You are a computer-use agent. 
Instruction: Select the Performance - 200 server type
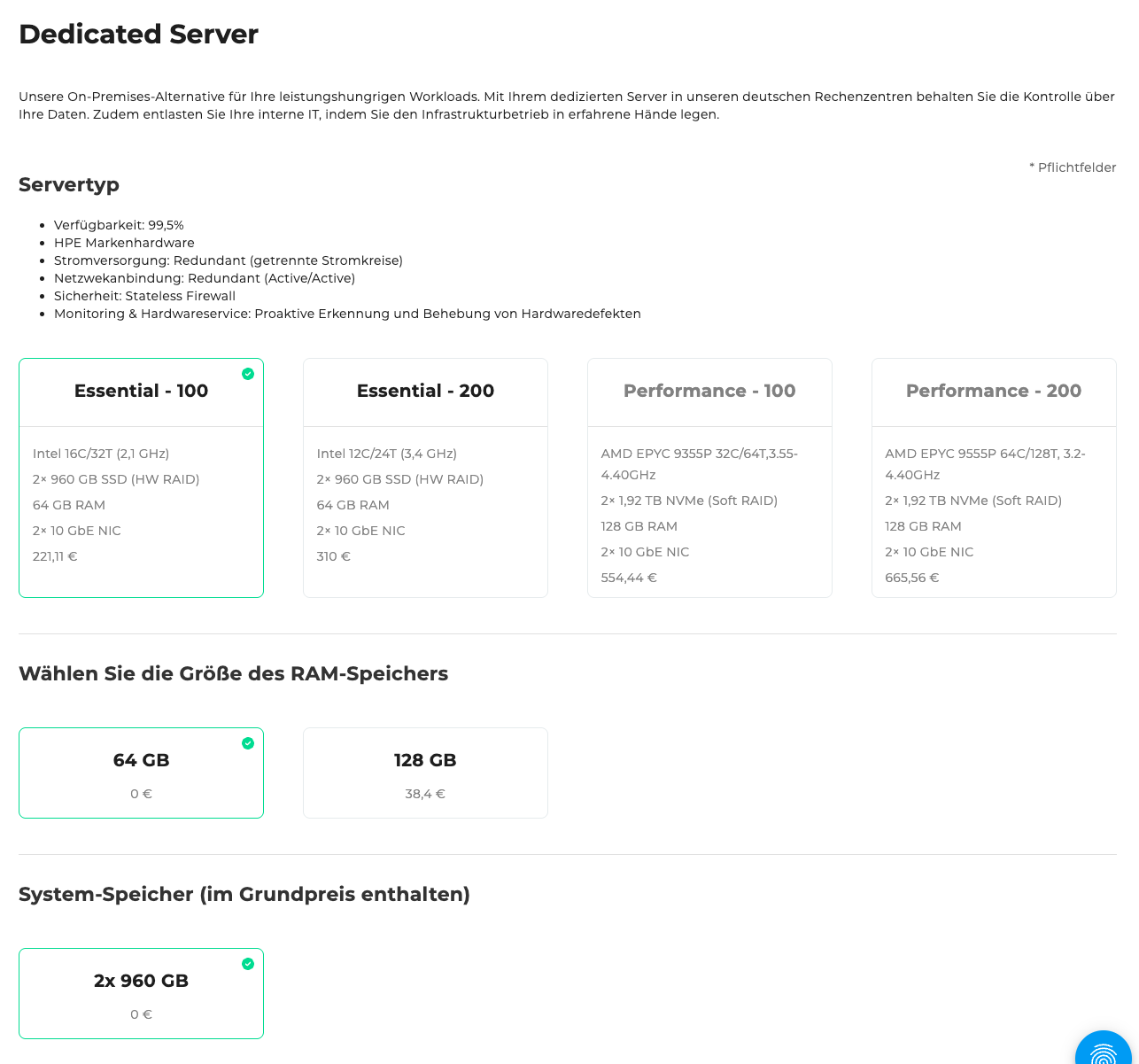pos(994,477)
